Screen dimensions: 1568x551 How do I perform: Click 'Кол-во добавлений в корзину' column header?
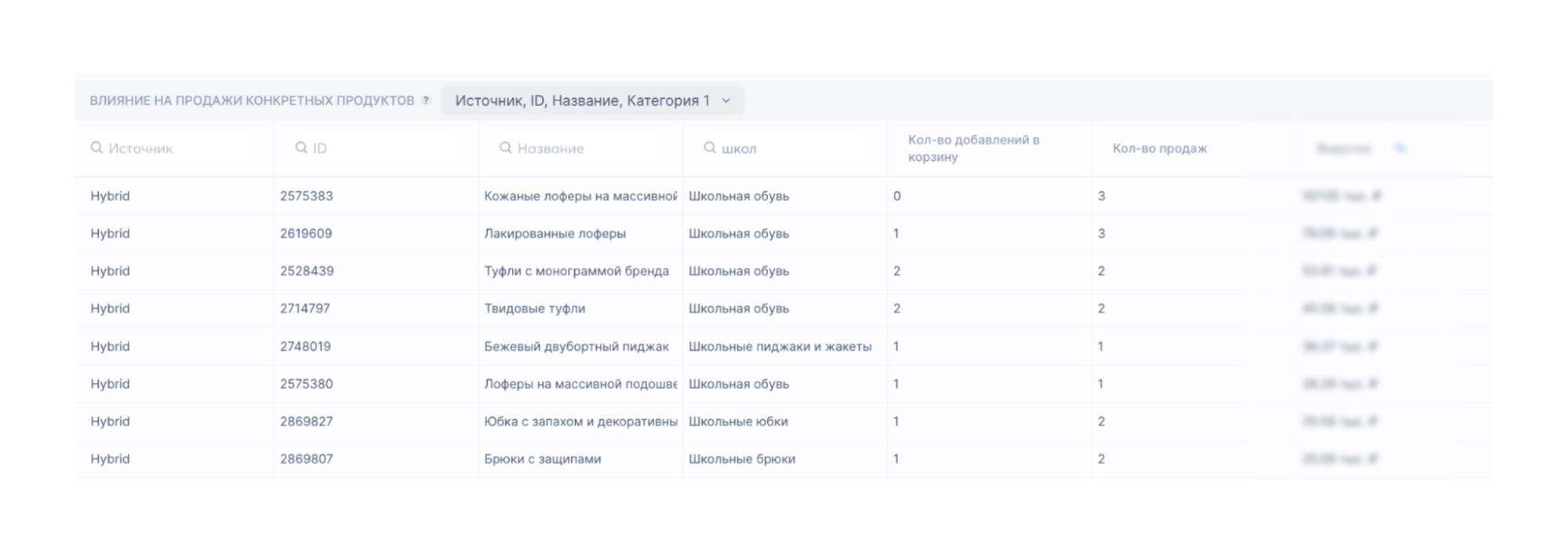973,148
